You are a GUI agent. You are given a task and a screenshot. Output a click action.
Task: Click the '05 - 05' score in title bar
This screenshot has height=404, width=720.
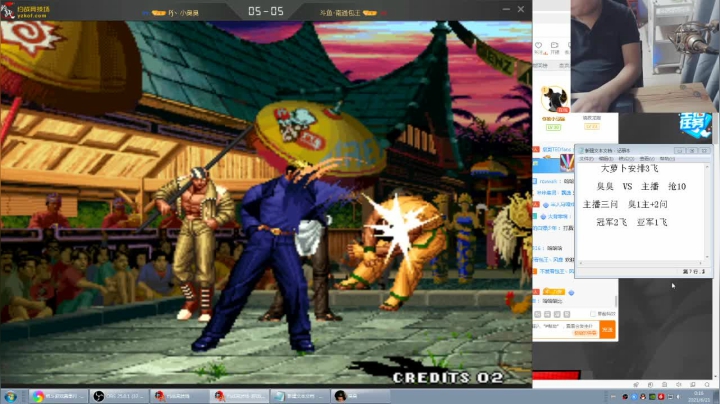click(x=265, y=11)
